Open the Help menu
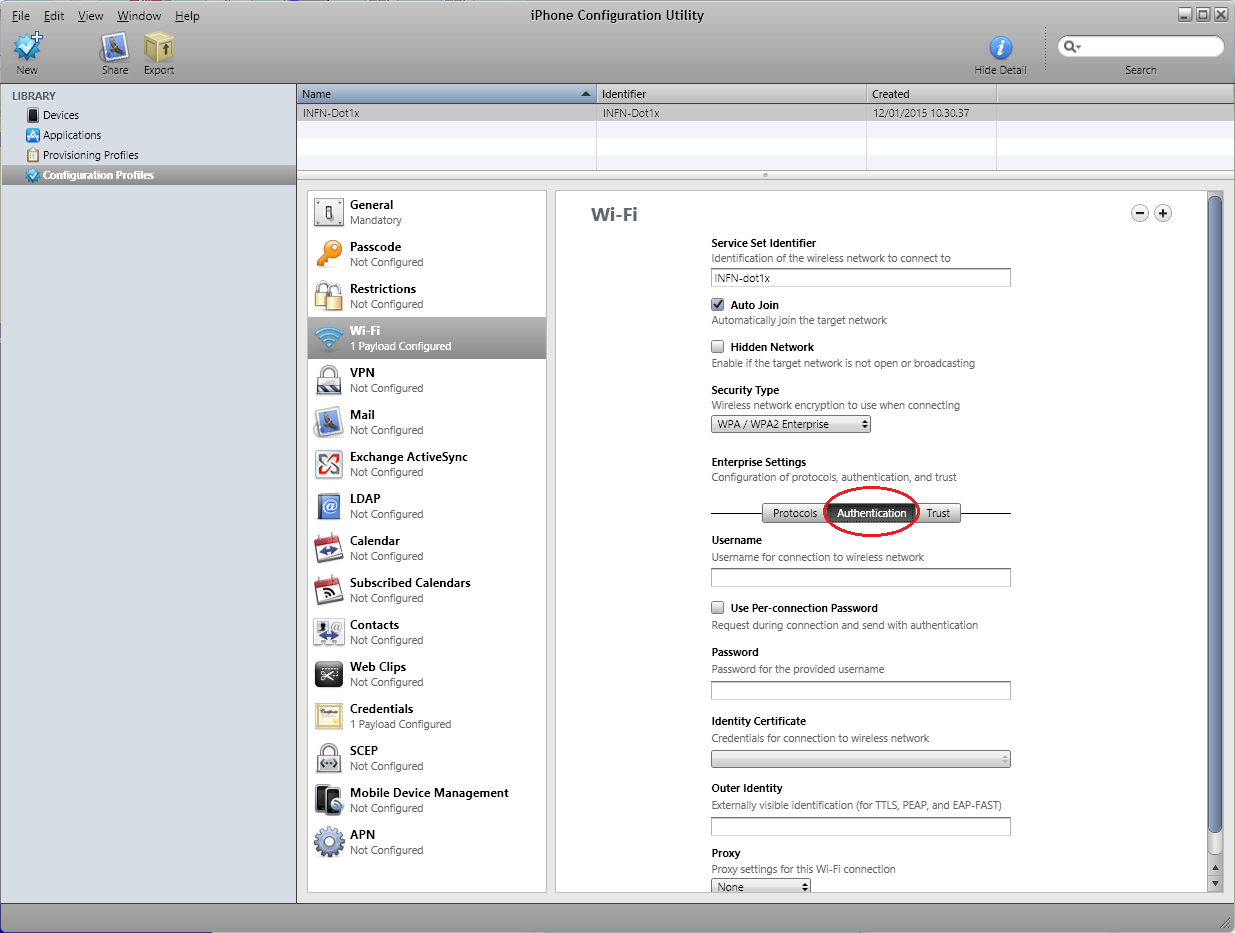 [x=187, y=16]
